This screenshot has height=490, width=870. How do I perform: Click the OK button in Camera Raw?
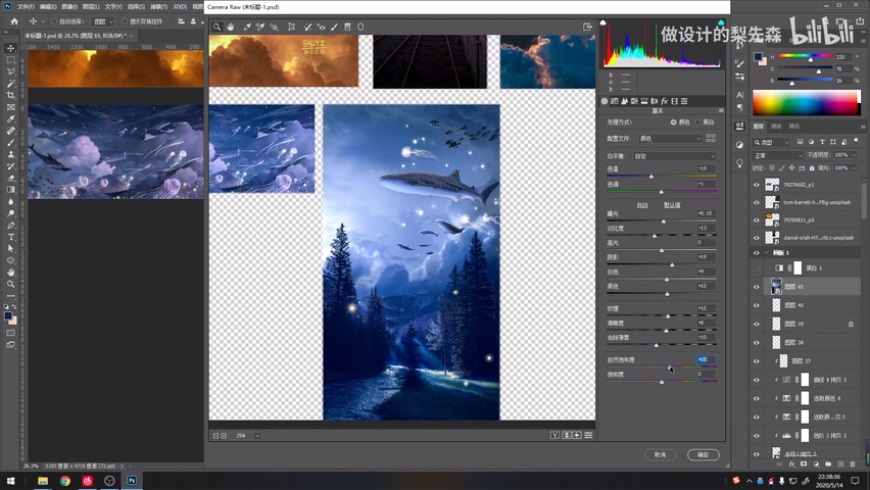703,454
